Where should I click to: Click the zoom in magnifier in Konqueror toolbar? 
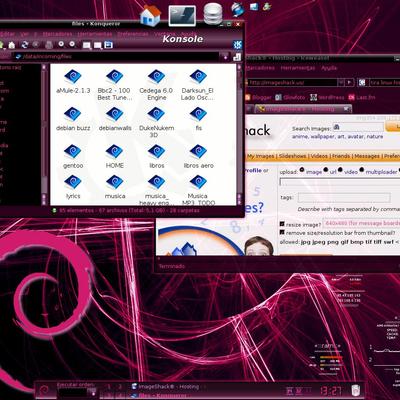(x=61, y=44)
